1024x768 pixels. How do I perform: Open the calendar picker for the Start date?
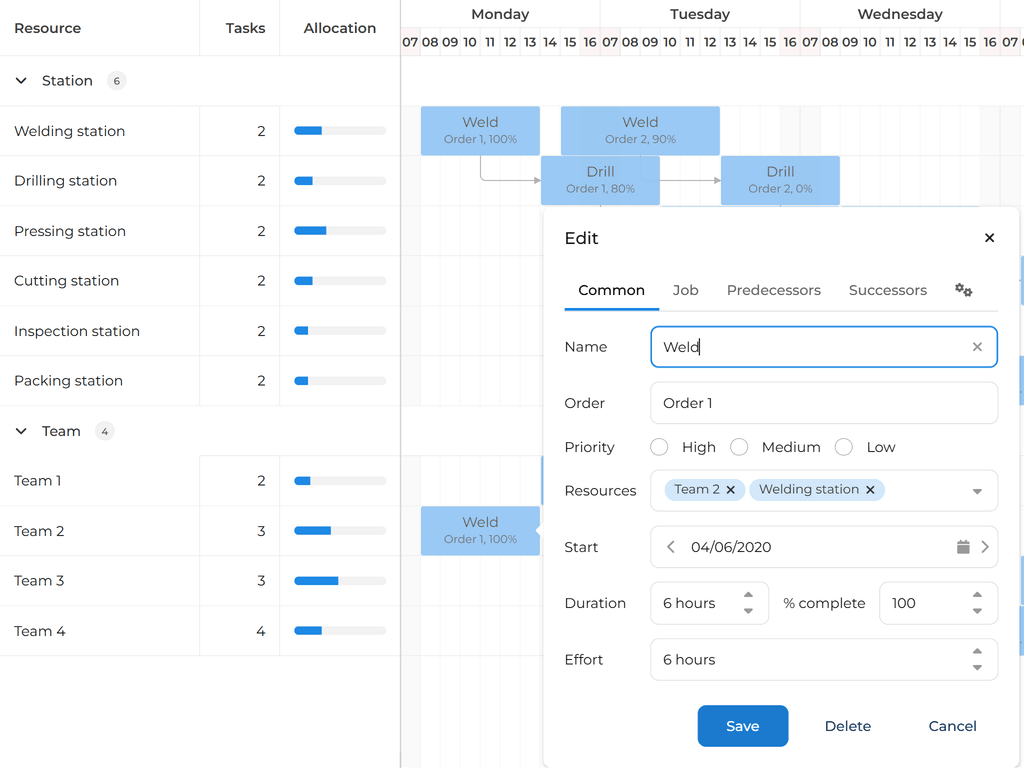(x=962, y=547)
